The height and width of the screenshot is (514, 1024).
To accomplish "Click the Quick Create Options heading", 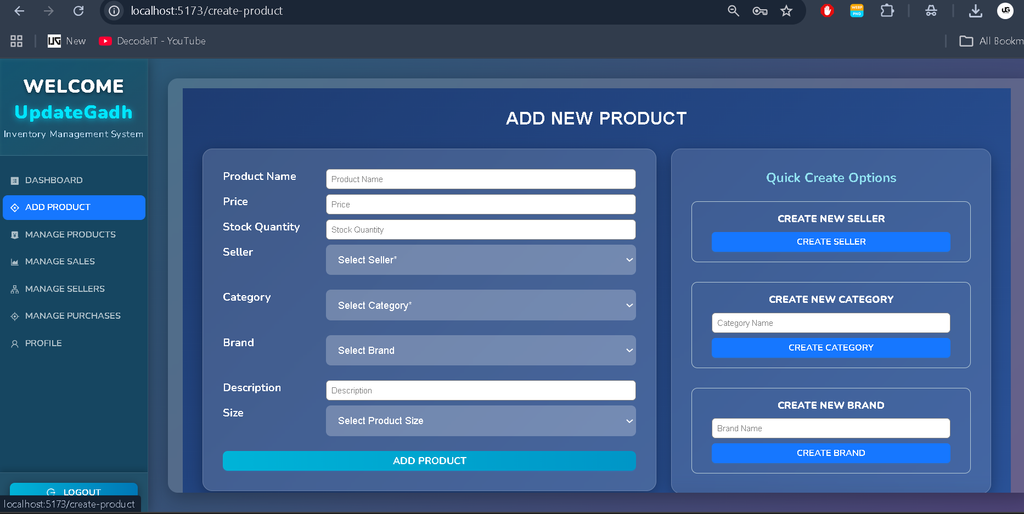I will pos(831,178).
